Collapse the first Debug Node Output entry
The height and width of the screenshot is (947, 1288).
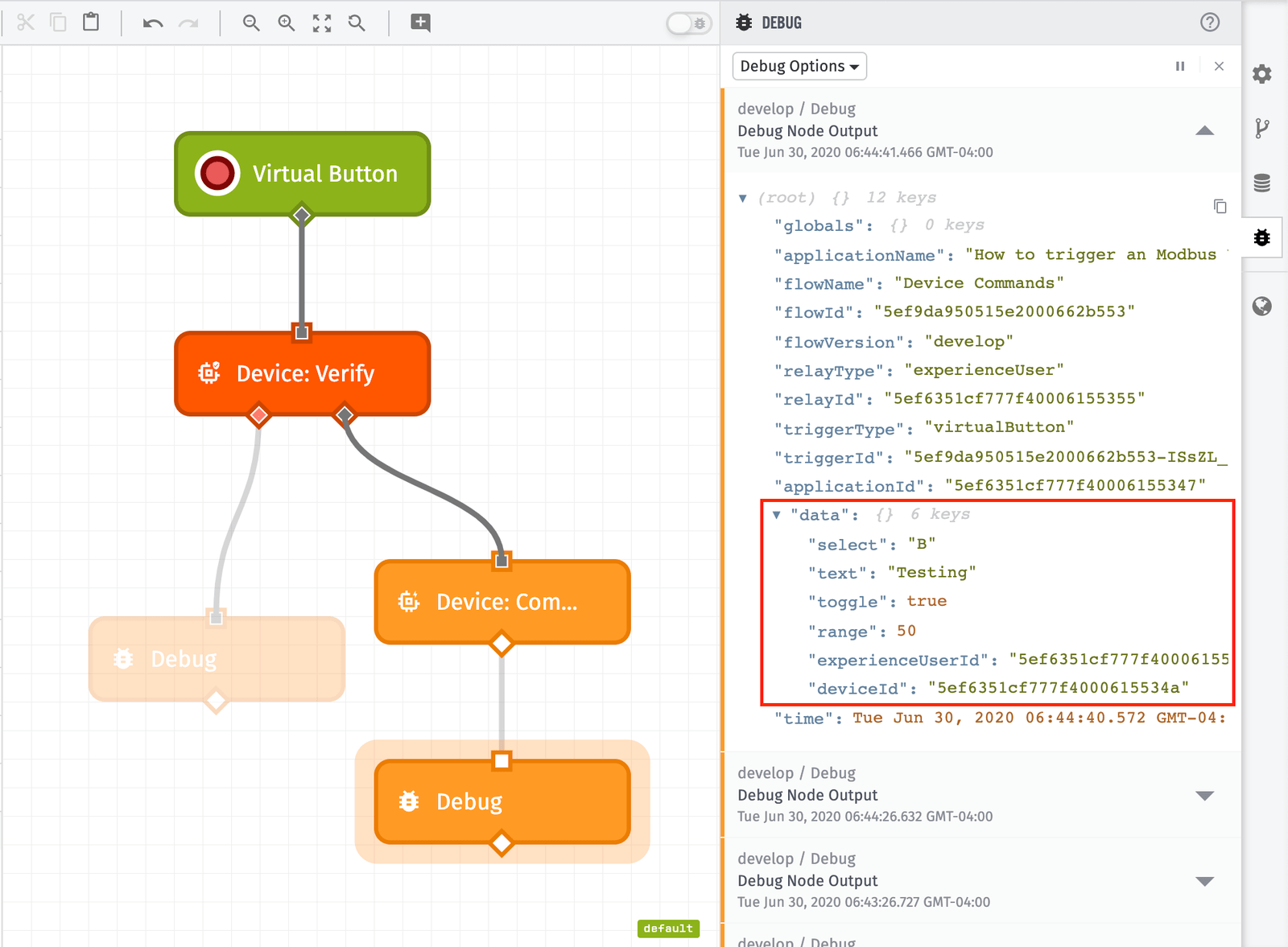tap(1204, 130)
